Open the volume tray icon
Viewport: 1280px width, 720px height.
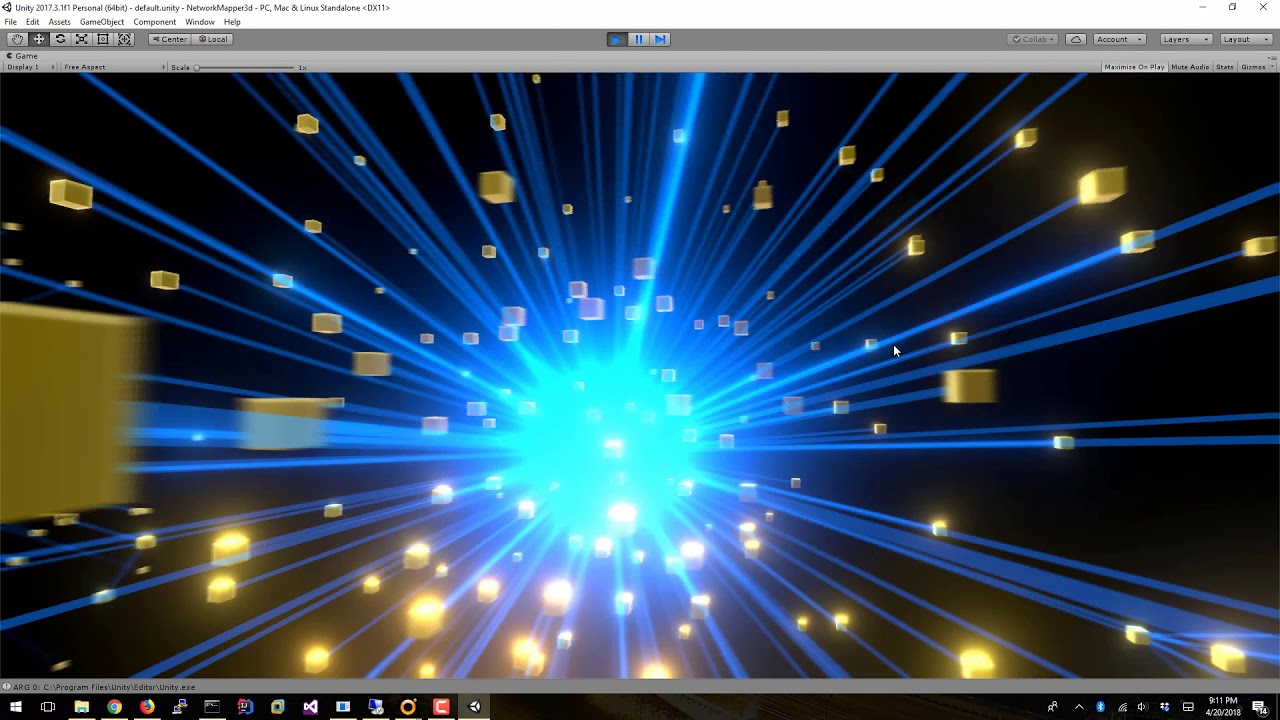[1142, 707]
